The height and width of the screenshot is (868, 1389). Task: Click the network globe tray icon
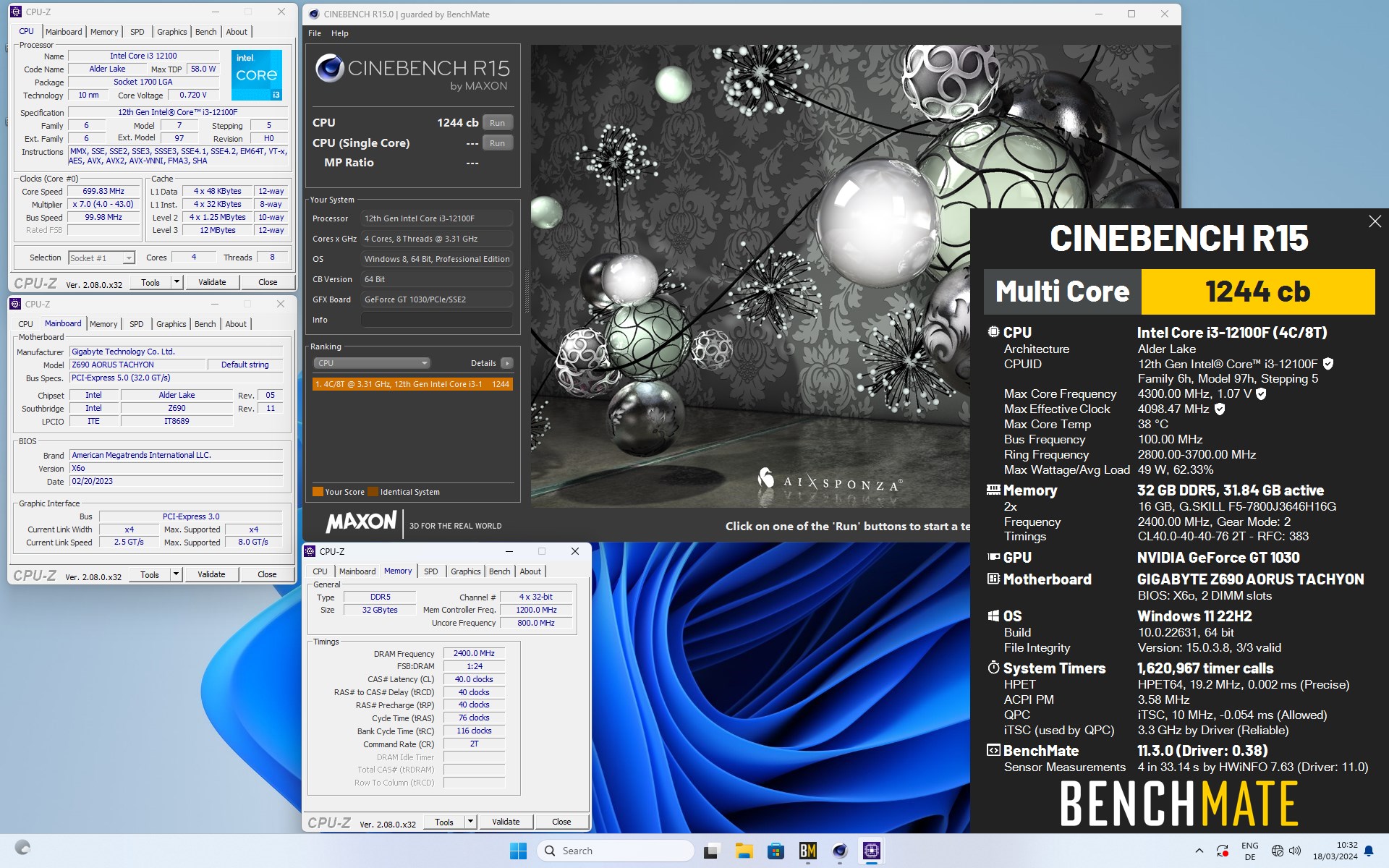(1277, 851)
